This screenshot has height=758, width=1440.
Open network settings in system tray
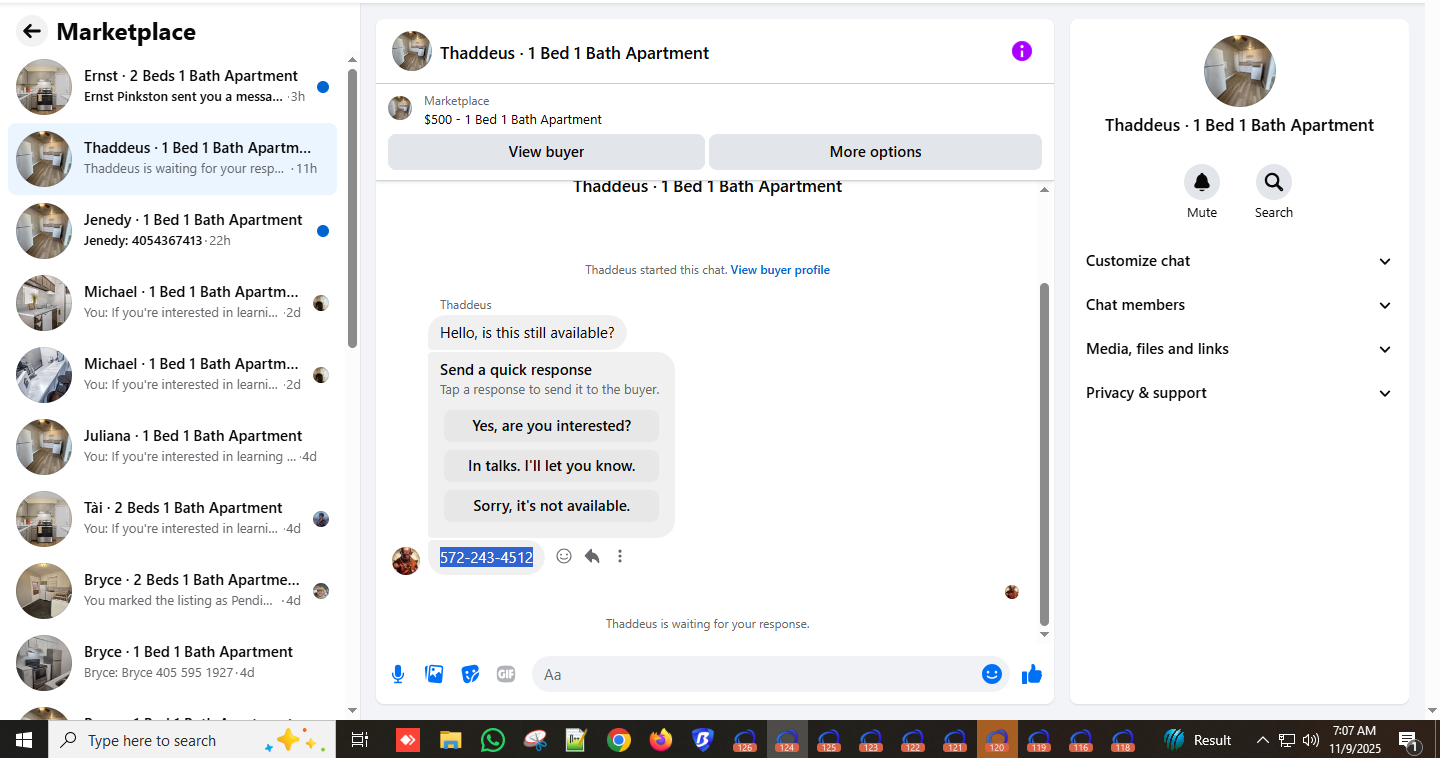(x=1287, y=740)
